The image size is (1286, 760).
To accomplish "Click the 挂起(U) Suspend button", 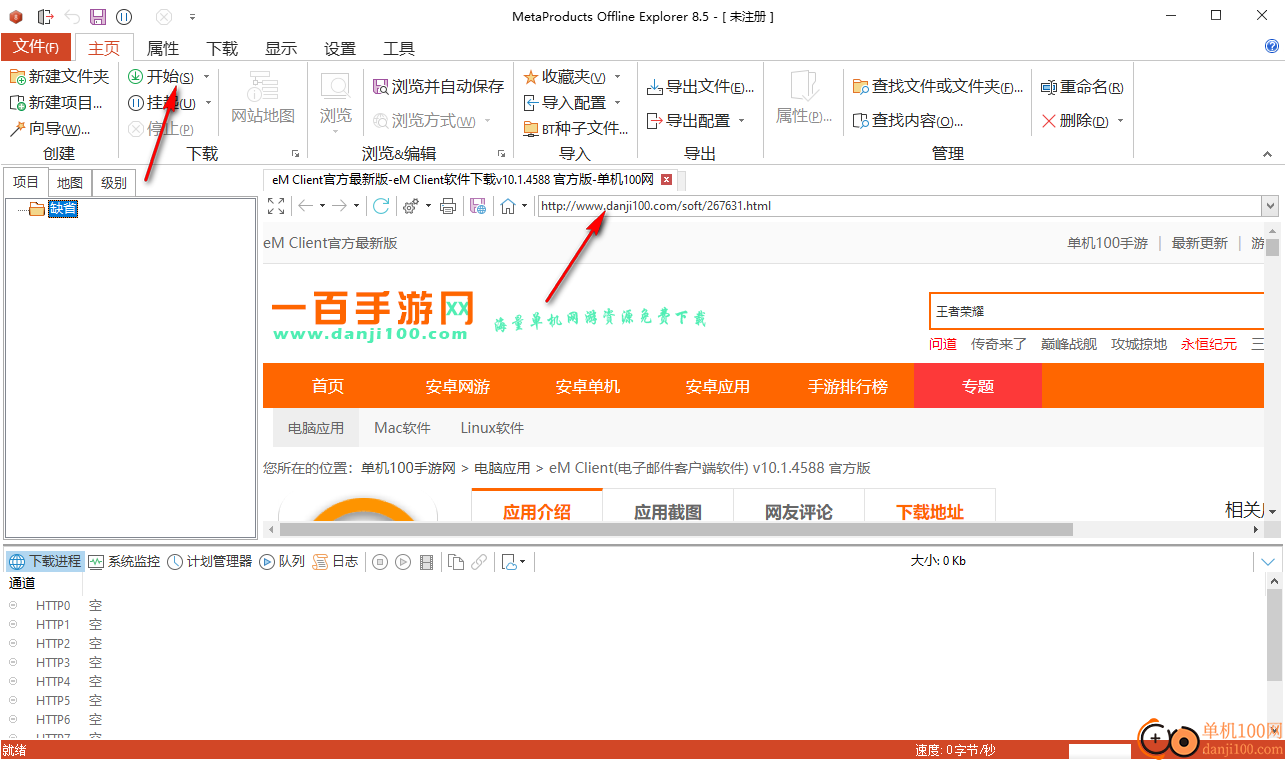I will [161, 103].
